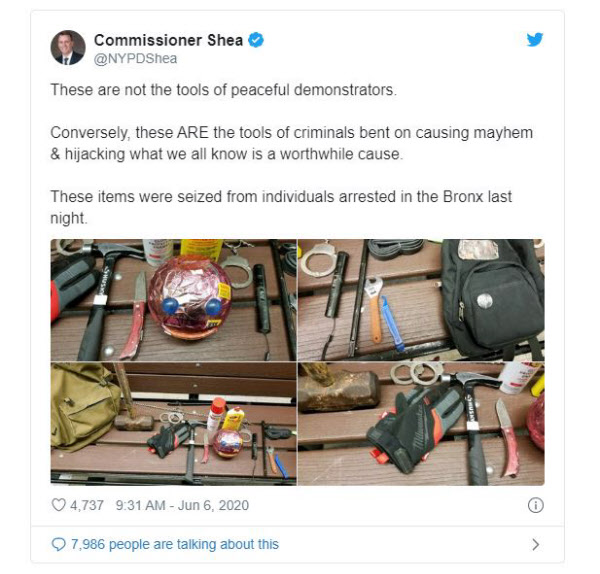
Task: Open the 9:31 AM - Jun 6, 2020 timestamp
Action: point(182,505)
